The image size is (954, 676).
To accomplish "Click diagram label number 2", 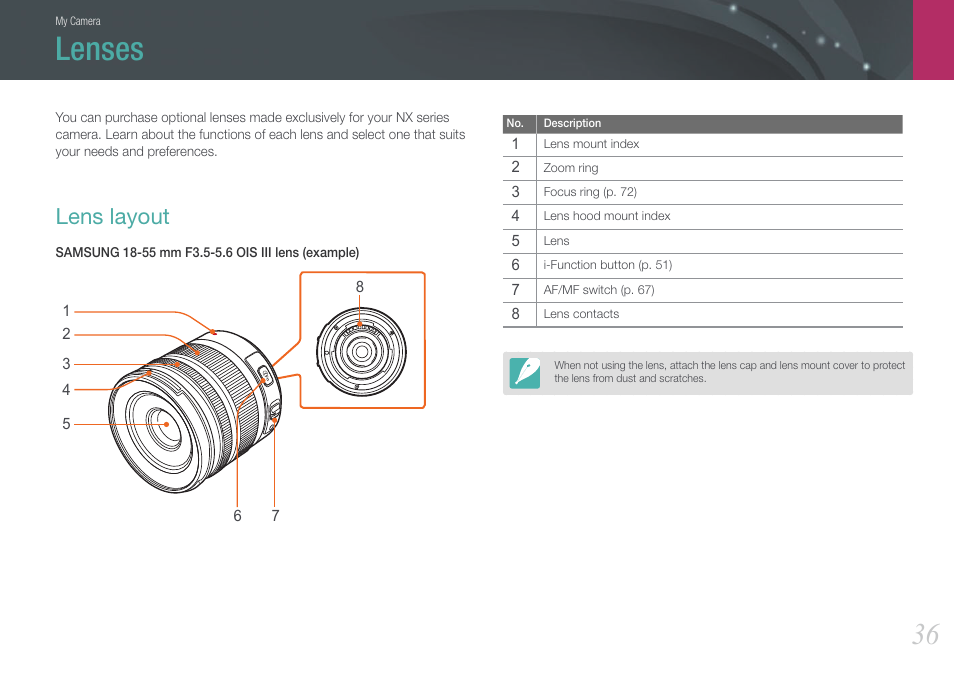I will pyautogui.click(x=66, y=334).
